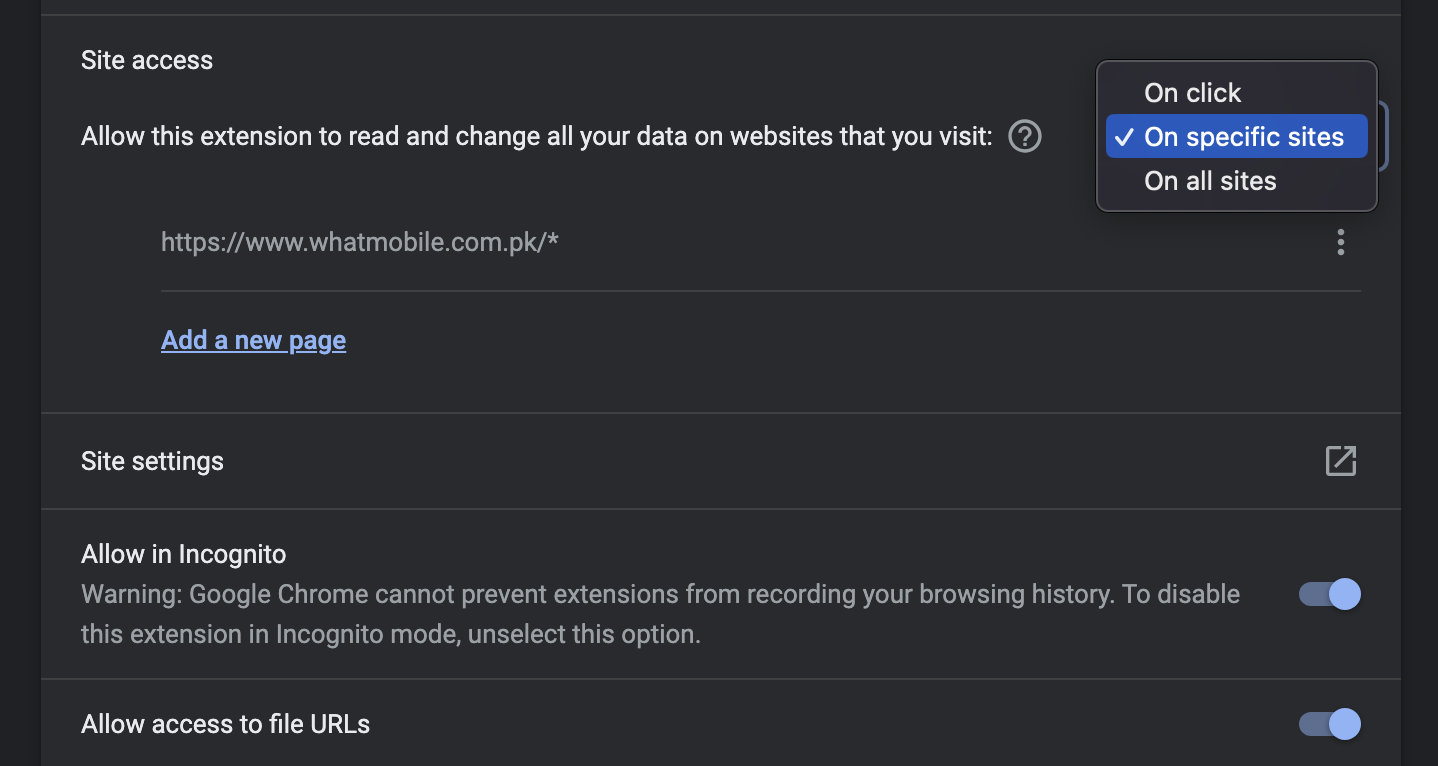Image resolution: width=1438 pixels, height=766 pixels.
Task: Turn off Allow access to file URLs
Action: [x=1329, y=724]
